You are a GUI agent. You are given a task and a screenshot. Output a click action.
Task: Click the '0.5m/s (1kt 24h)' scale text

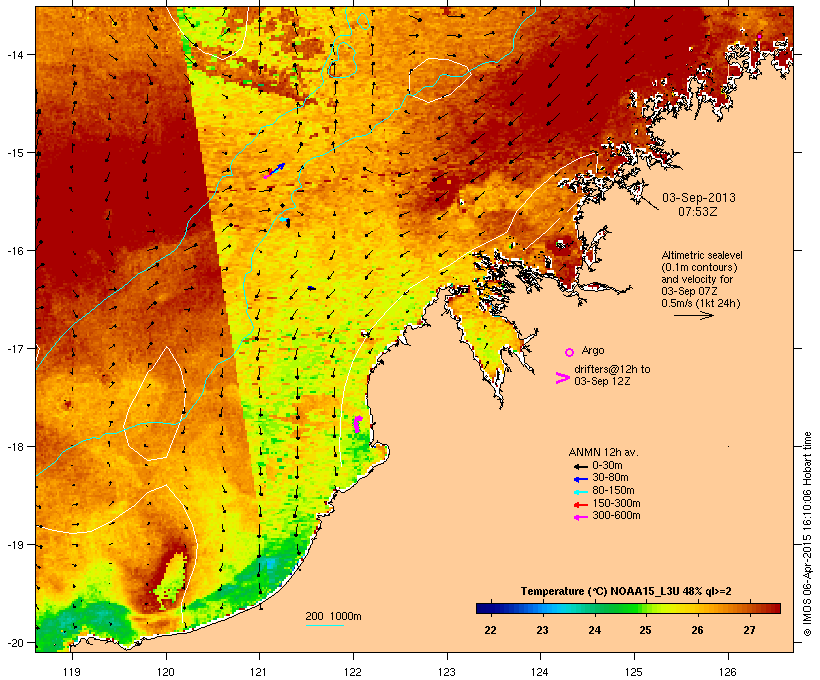click(701, 303)
